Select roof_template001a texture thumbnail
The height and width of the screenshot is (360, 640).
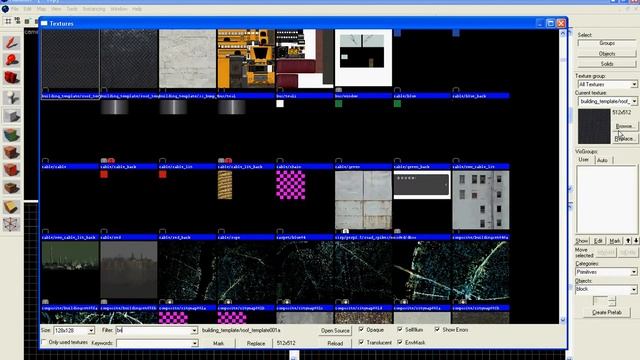tap(70, 59)
